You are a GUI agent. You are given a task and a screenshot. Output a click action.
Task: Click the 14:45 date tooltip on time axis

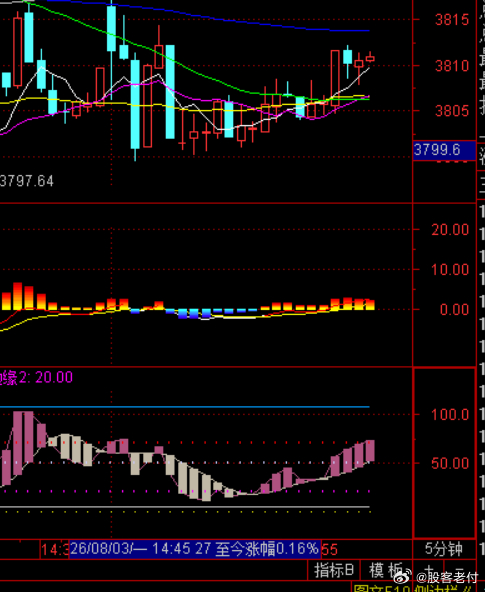(x=195, y=549)
